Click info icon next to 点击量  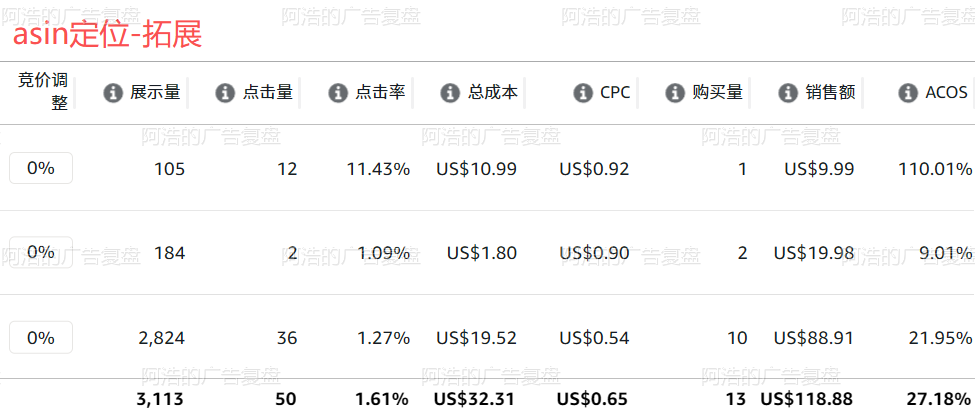coord(225,93)
